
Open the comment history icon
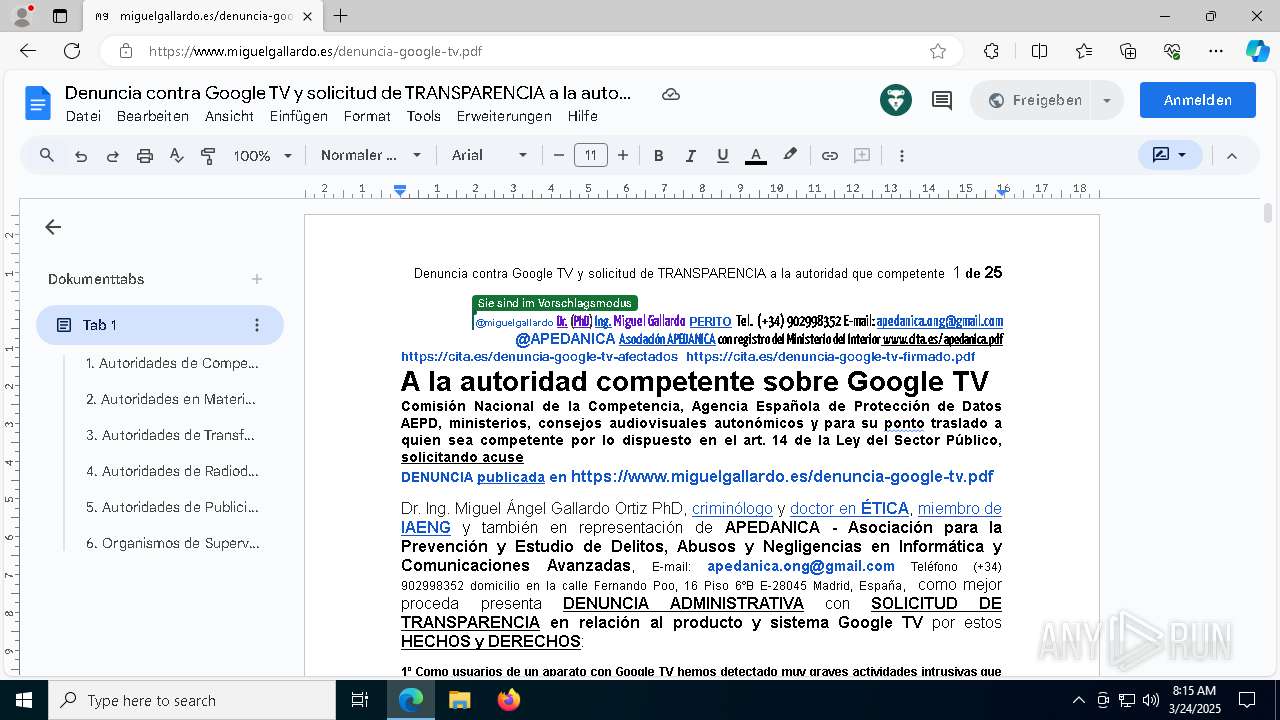coord(941,100)
